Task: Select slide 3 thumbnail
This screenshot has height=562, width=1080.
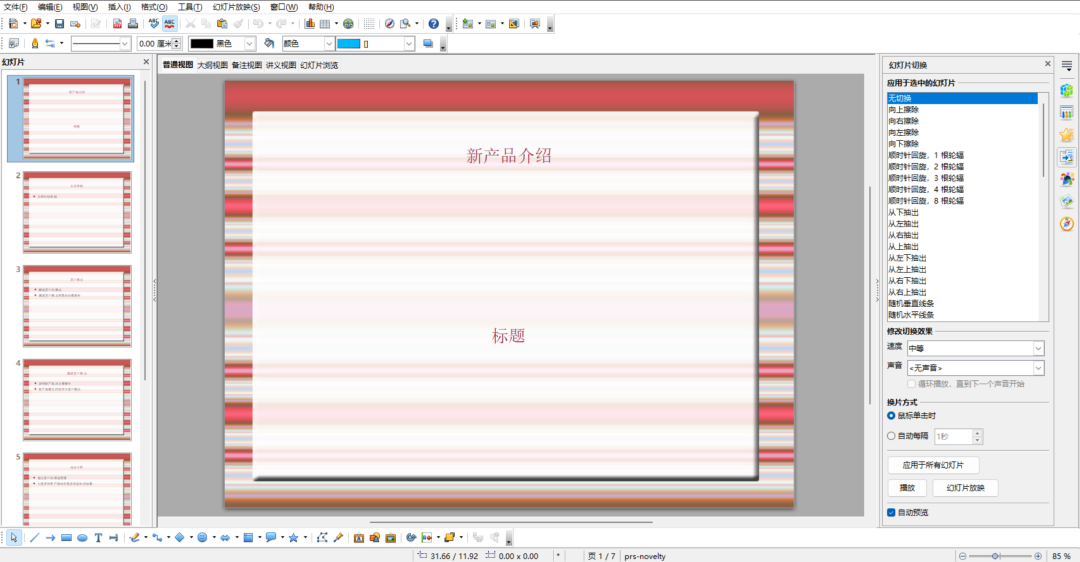Action: click(x=77, y=305)
